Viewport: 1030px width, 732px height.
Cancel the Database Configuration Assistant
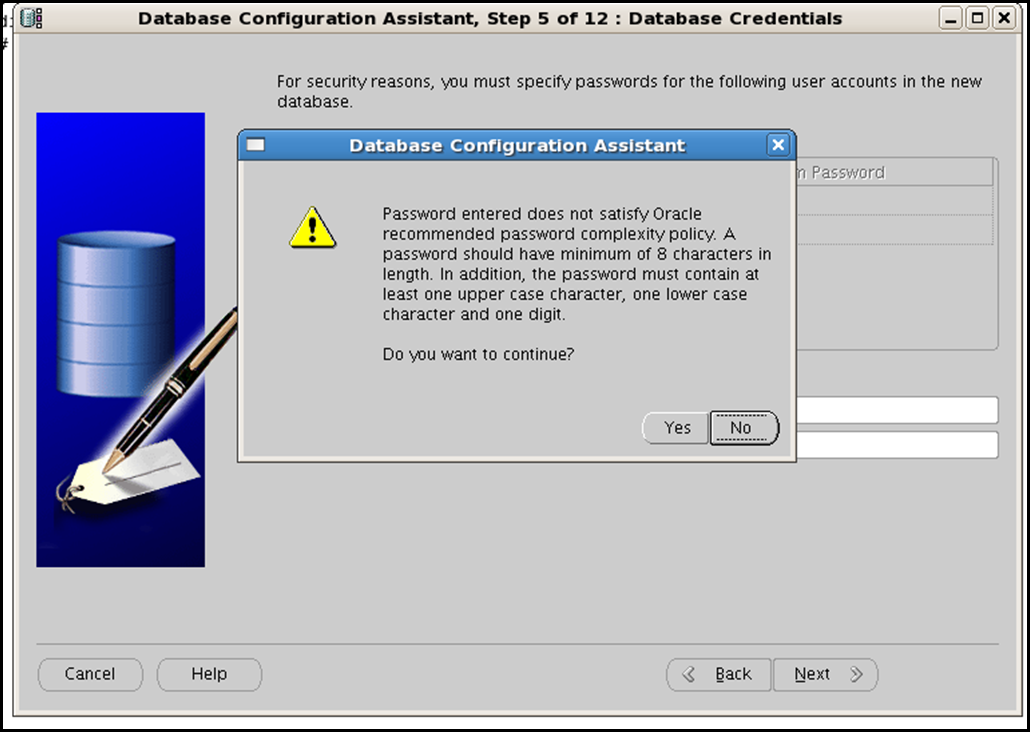pos(90,674)
